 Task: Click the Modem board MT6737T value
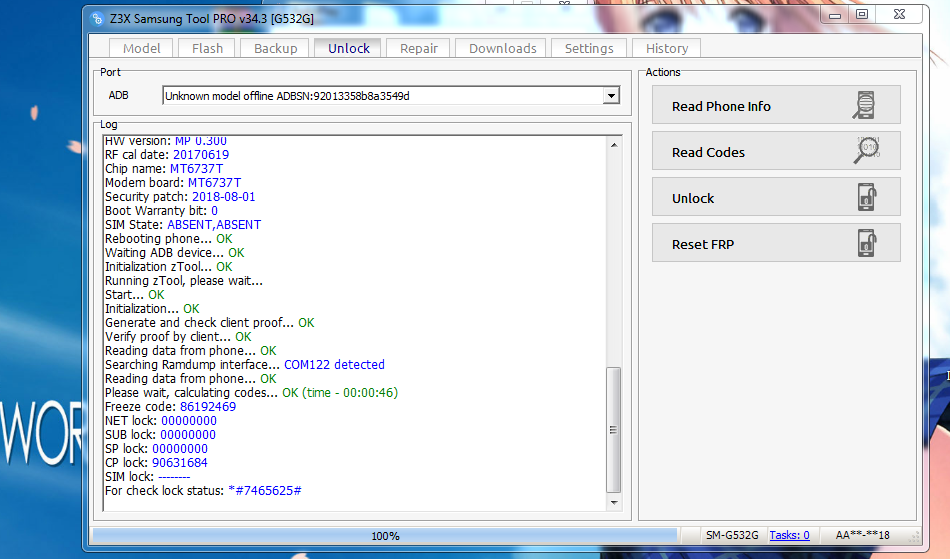[214, 182]
